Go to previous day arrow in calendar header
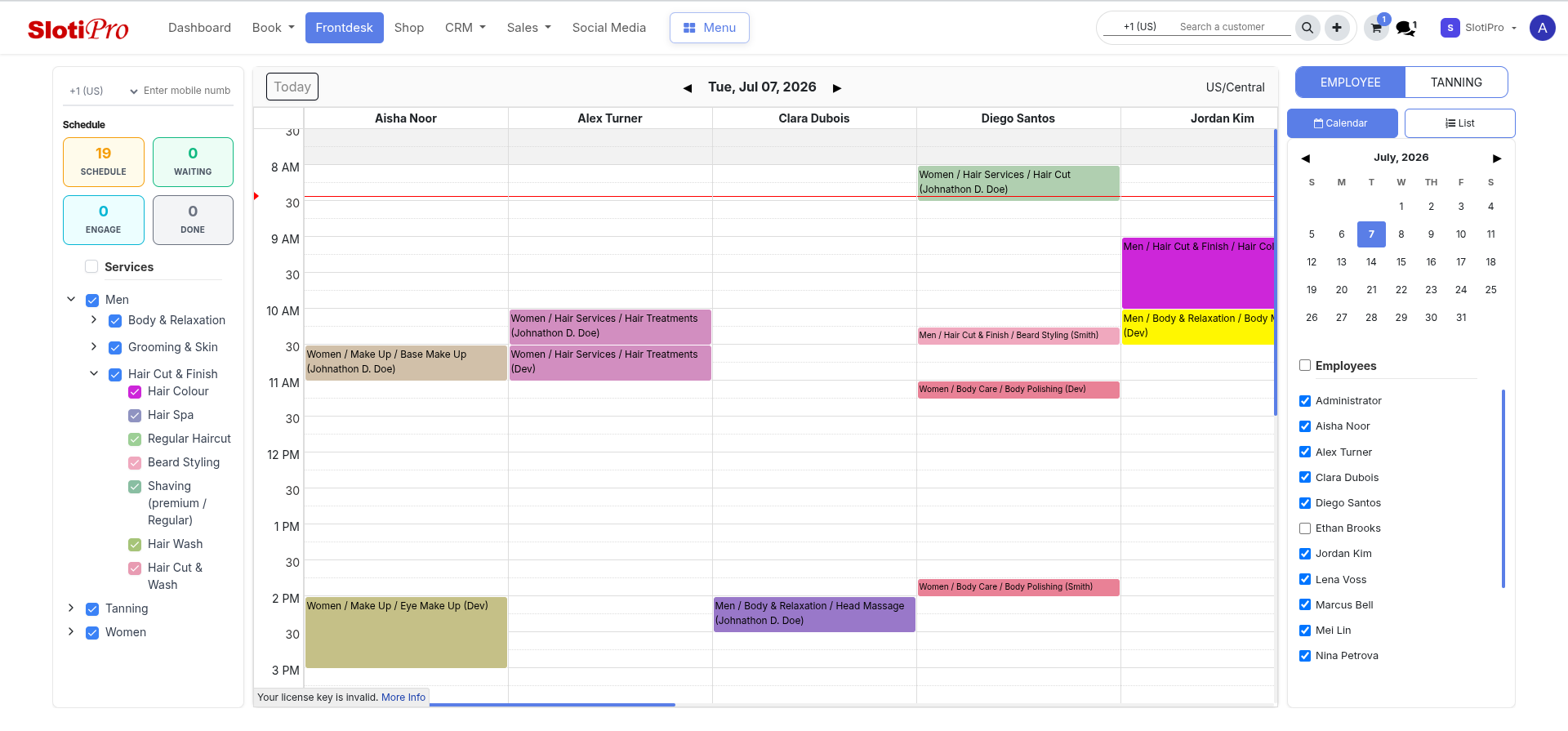Viewport: 1568px width, 731px height. click(x=688, y=88)
